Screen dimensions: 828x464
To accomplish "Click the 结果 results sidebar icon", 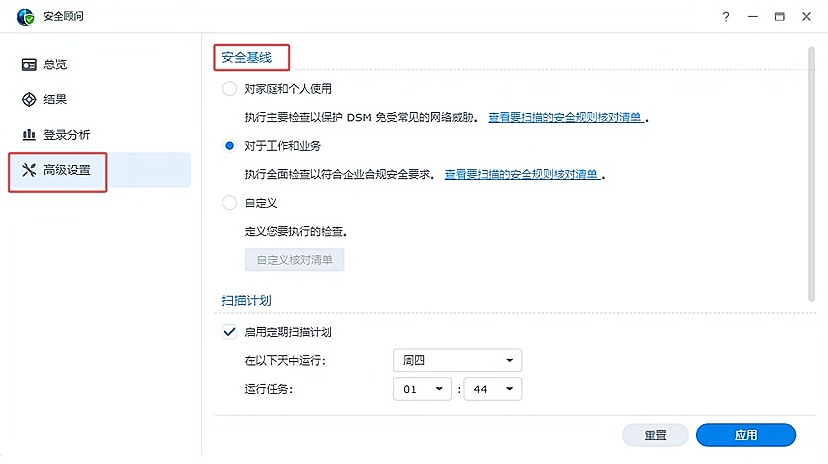I will [x=29, y=100].
